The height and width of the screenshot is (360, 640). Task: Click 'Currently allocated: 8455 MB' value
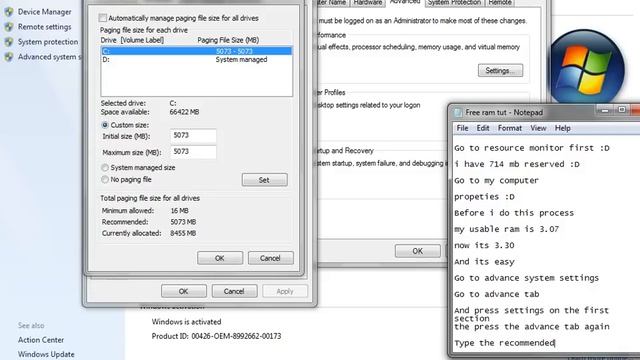coord(183,233)
